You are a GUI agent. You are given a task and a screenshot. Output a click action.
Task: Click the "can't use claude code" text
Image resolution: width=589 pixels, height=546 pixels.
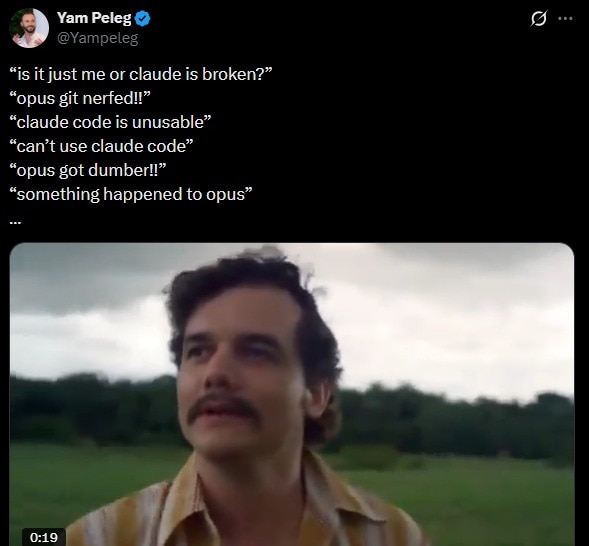coord(101,146)
